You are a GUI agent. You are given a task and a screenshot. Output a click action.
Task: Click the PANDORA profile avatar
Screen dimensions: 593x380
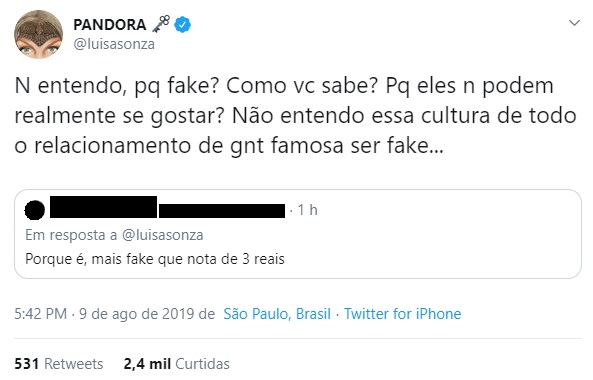39,34
